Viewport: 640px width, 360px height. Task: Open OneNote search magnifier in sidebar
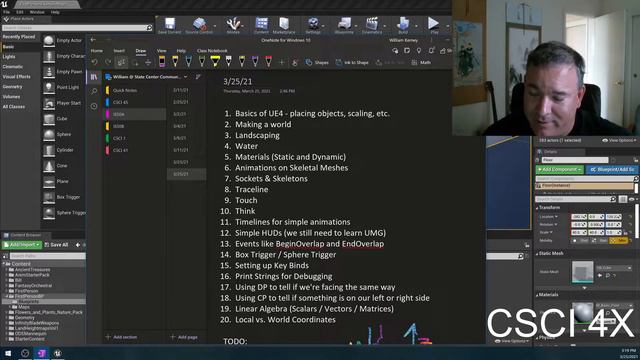(x=94, y=91)
